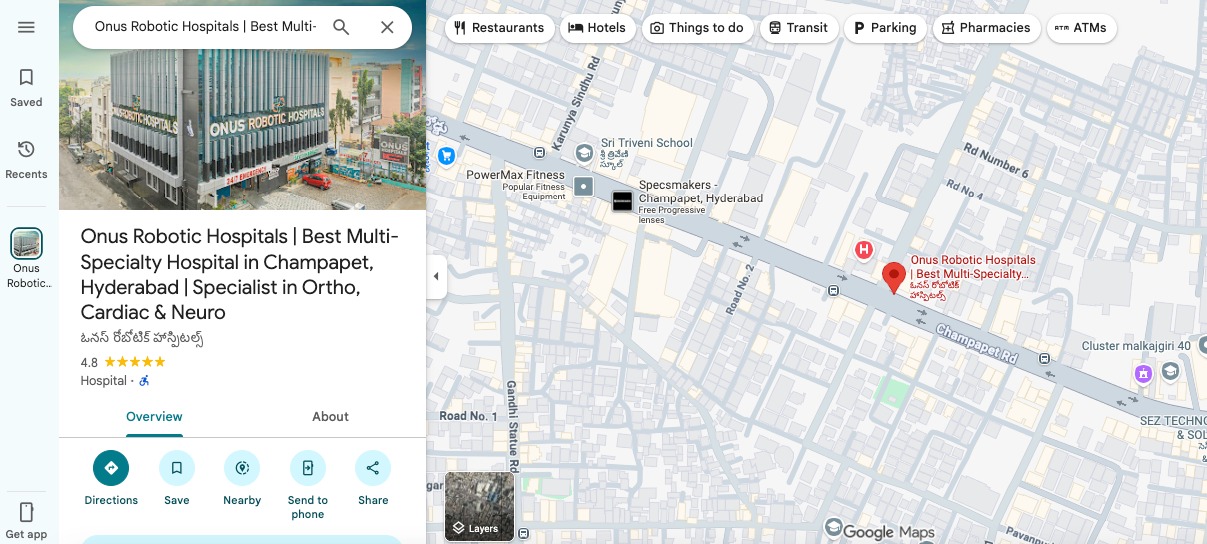Viewport: 1207px width, 544px height.
Task: Click the search magnifier icon
Action: (x=341, y=27)
